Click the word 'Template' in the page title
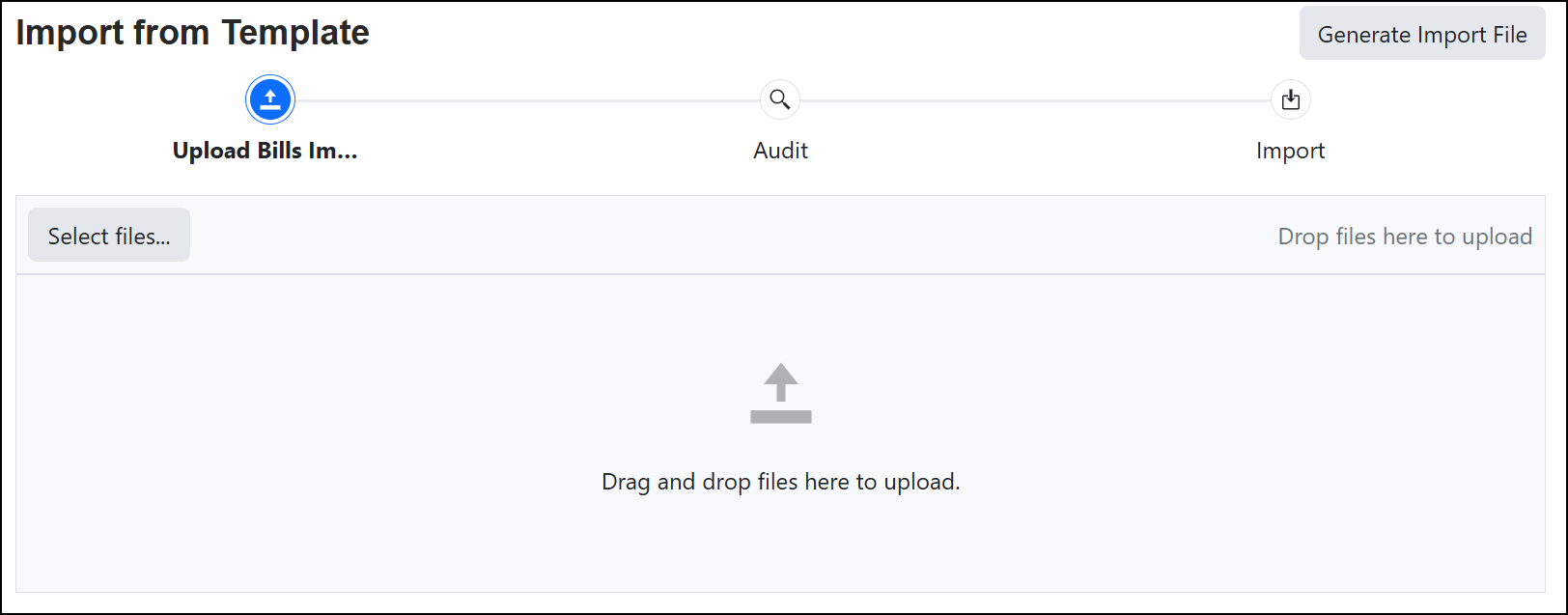Screen dimensions: 1568x615 pos(294,33)
